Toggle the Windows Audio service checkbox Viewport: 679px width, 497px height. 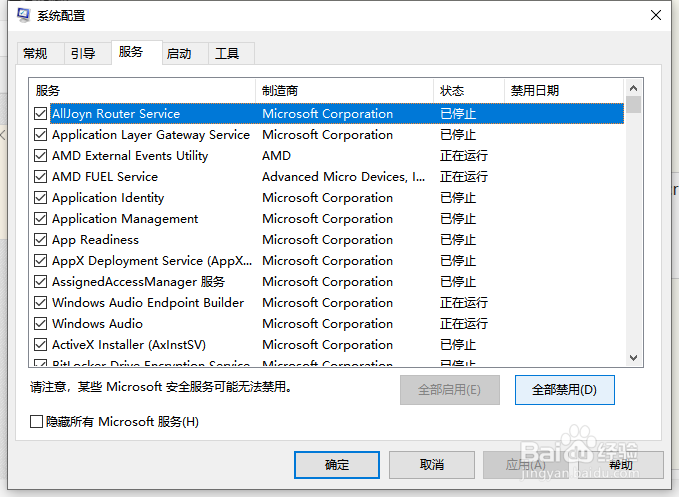click(x=40, y=324)
